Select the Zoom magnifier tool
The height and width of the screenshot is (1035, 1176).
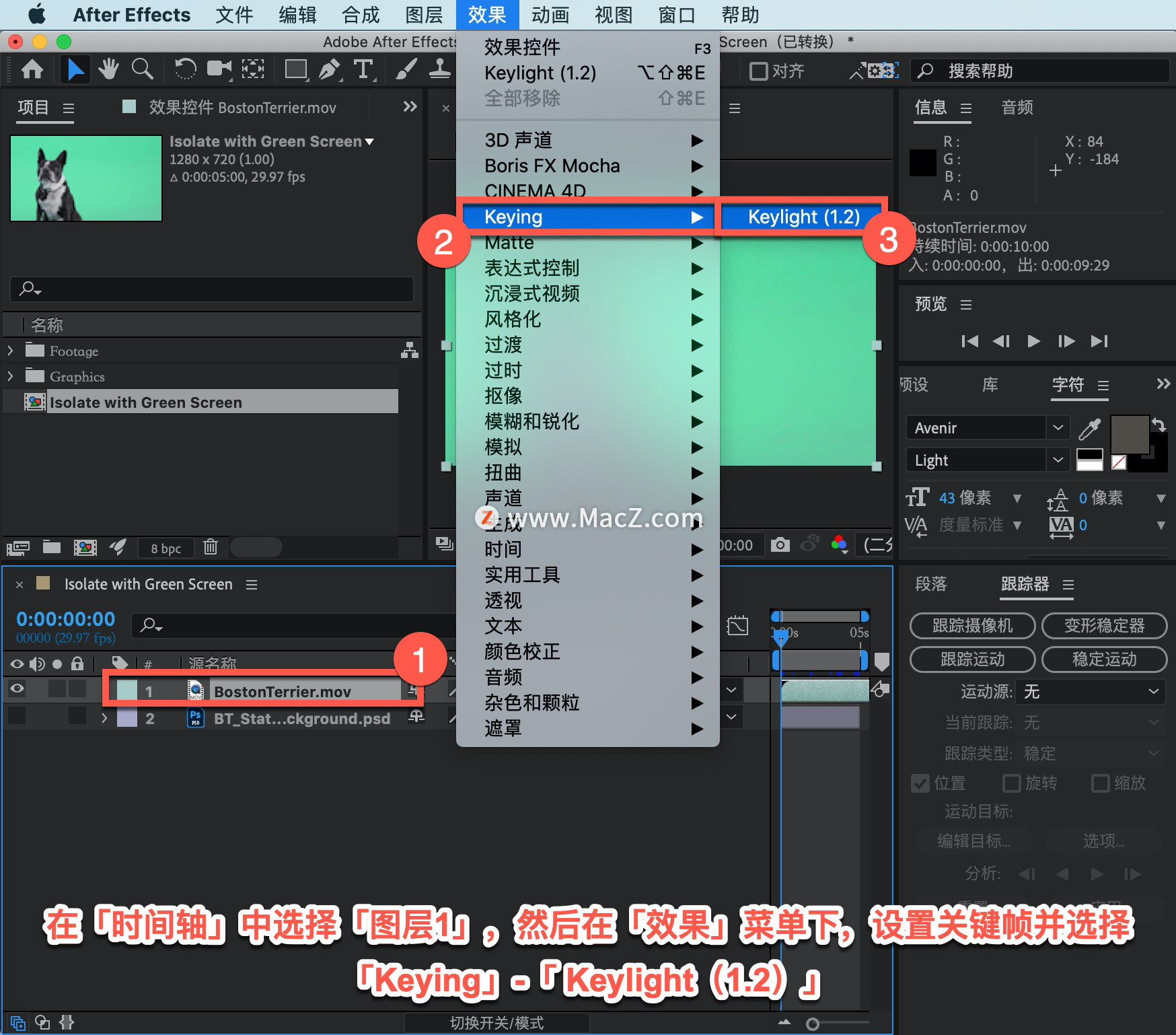click(x=142, y=69)
